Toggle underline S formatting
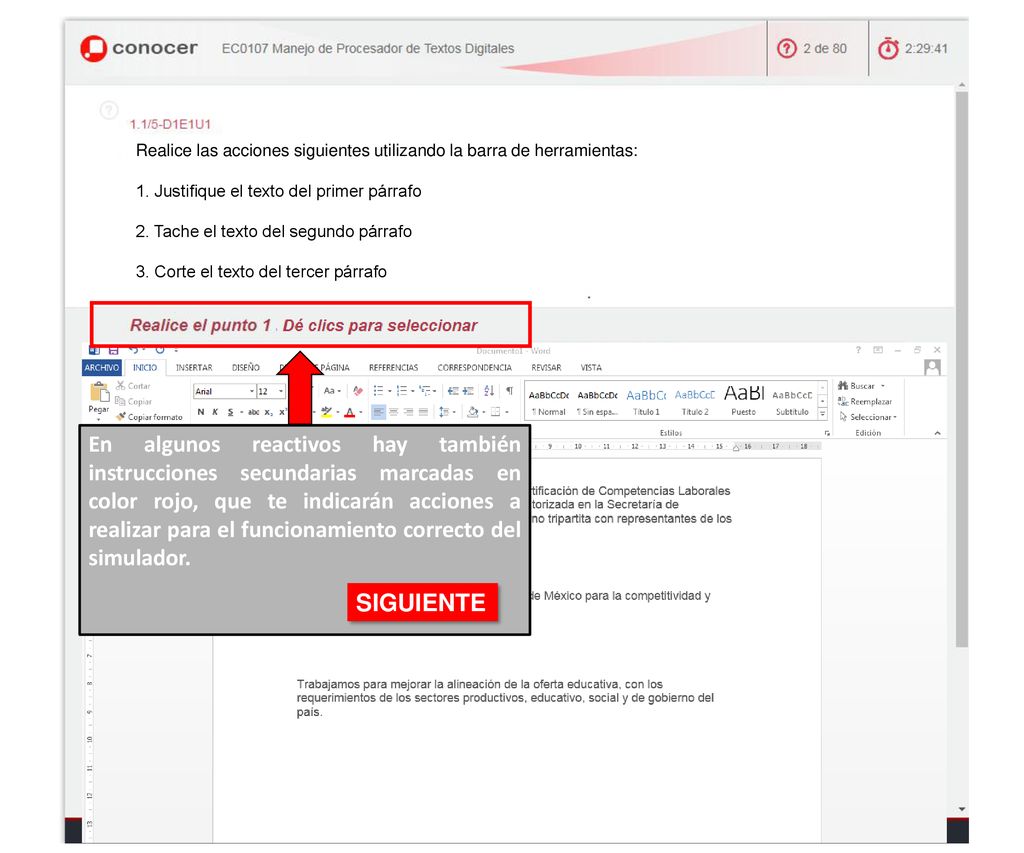The image size is (1024, 853). pyautogui.click(x=231, y=412)
